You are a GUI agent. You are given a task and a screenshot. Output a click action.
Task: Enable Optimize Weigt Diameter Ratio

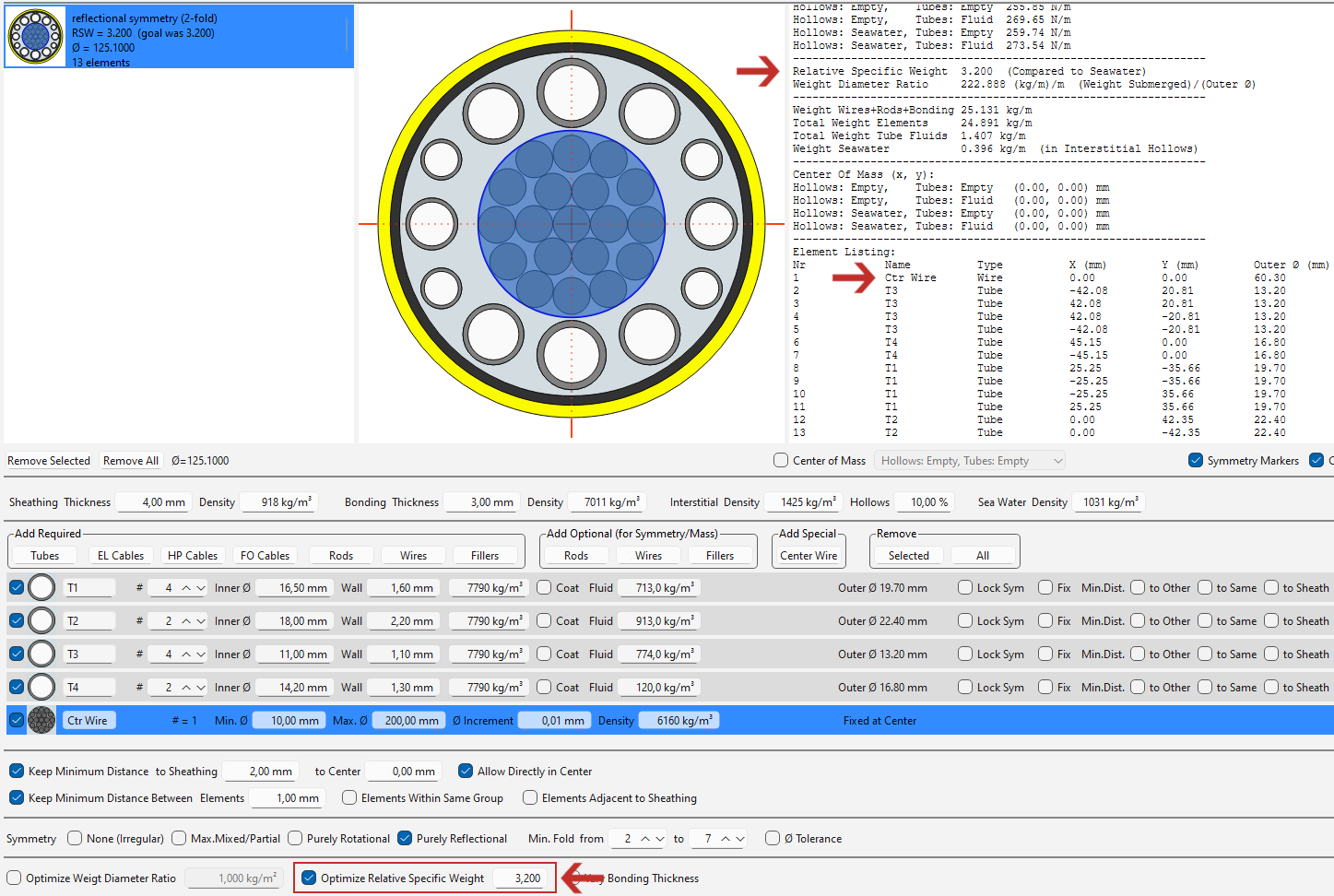[14, 878]
